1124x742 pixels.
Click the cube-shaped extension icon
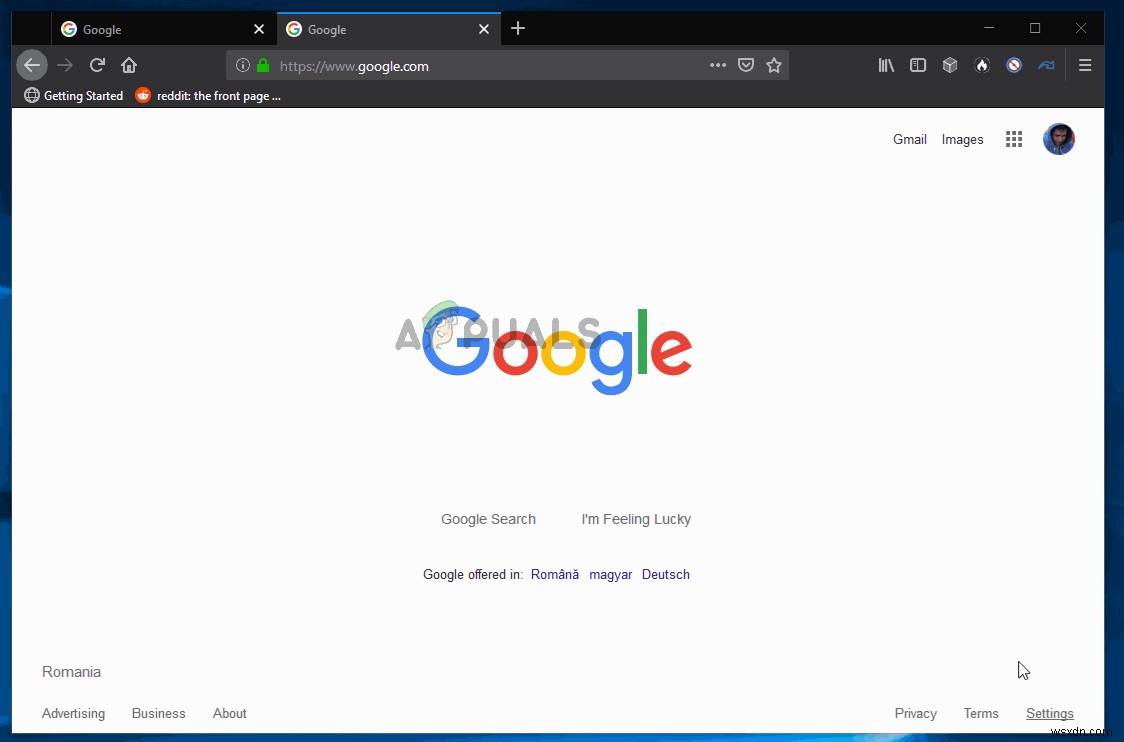point(950,65)
